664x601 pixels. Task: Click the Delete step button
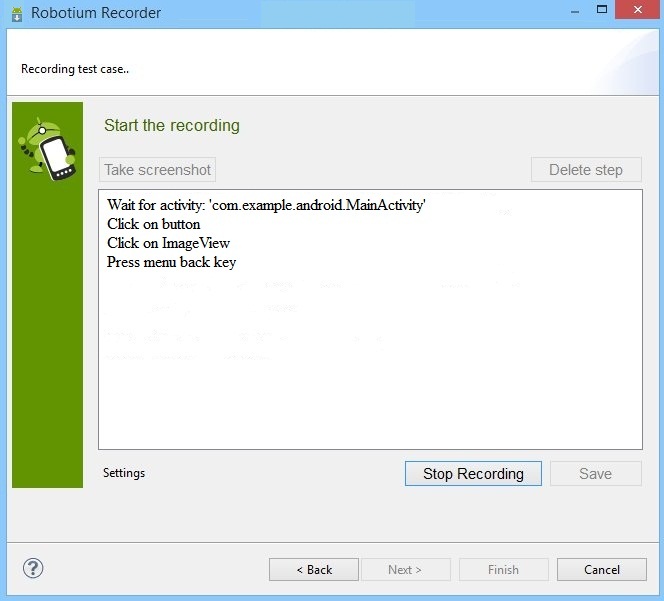click(586, 170)
